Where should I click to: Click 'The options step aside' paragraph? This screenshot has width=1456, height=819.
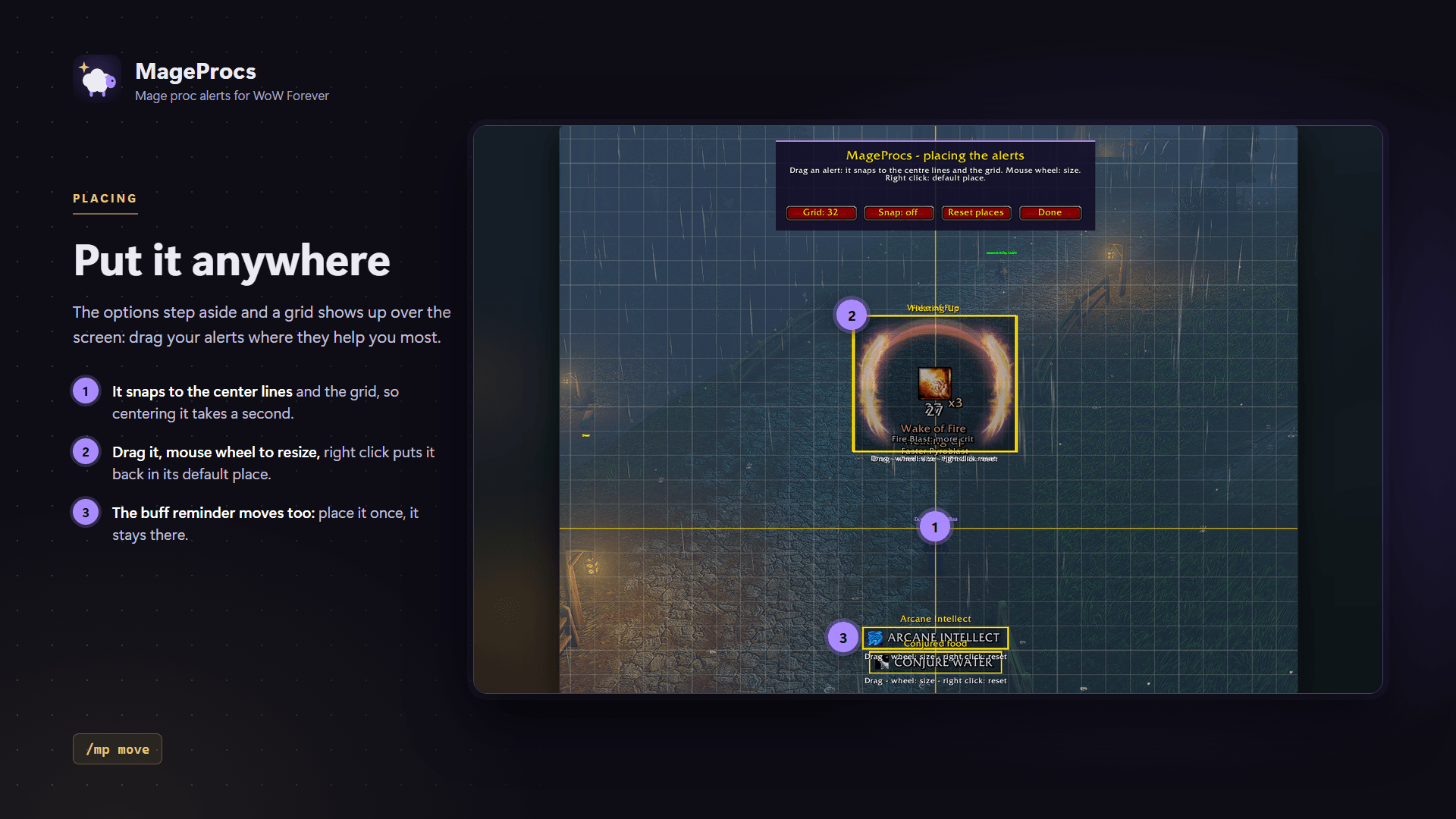click(x=262, y=325)
